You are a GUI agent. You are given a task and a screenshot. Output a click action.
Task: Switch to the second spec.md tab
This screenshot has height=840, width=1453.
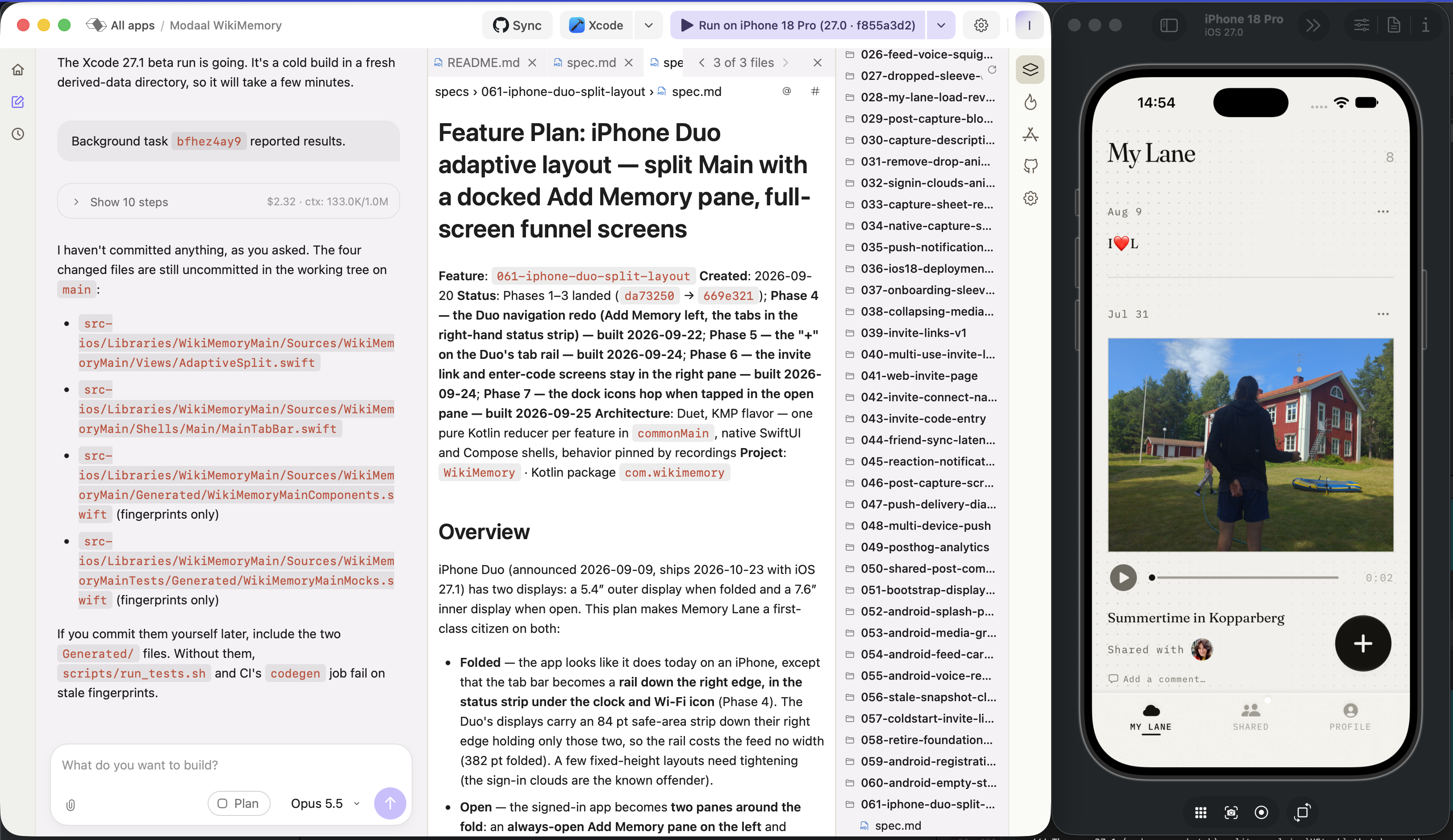pos(667,62)
